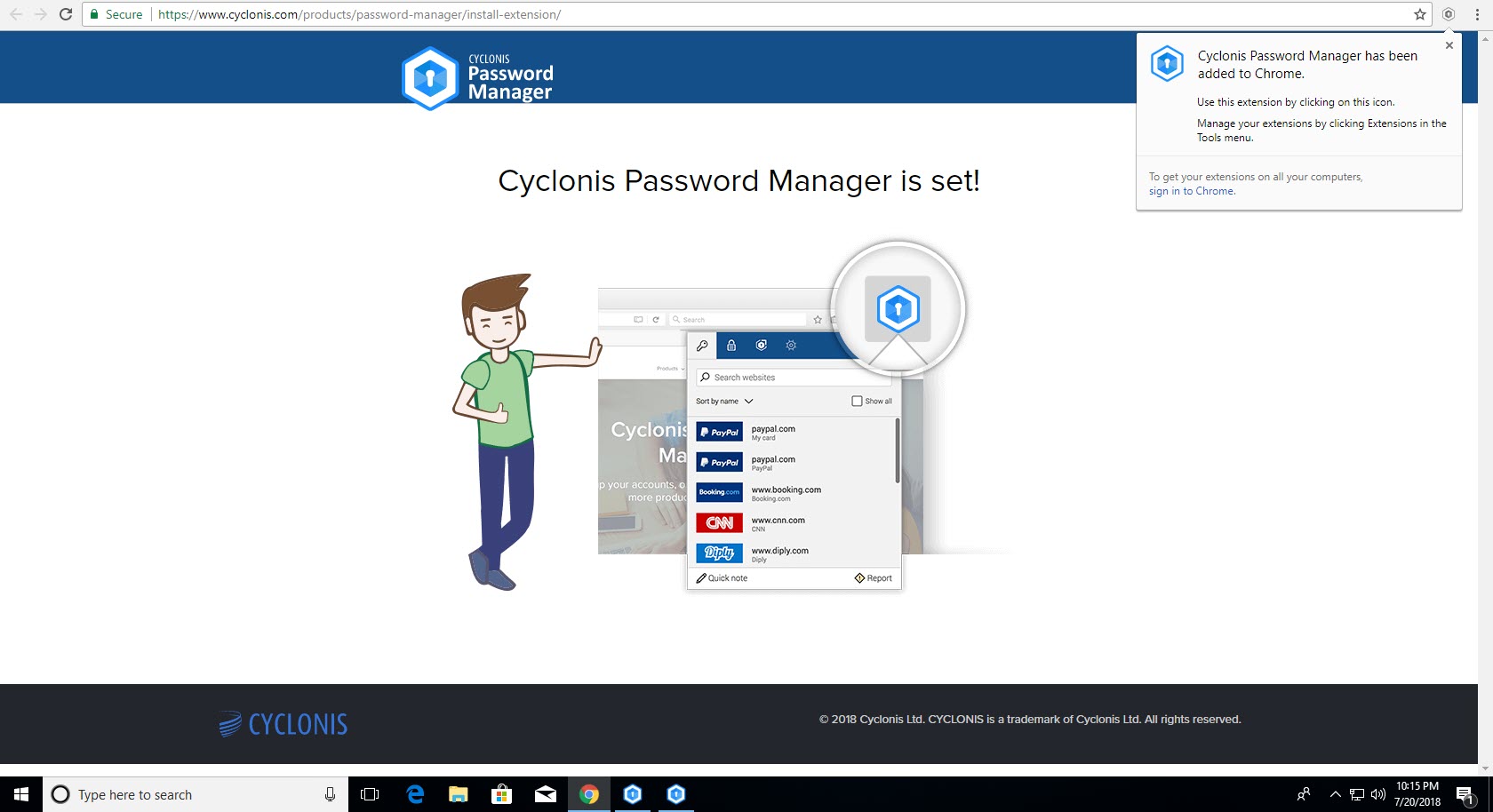Click the 'sign in to Chrome' link
Screen dimensions: 1493x812
click(x=1192, y=191)
